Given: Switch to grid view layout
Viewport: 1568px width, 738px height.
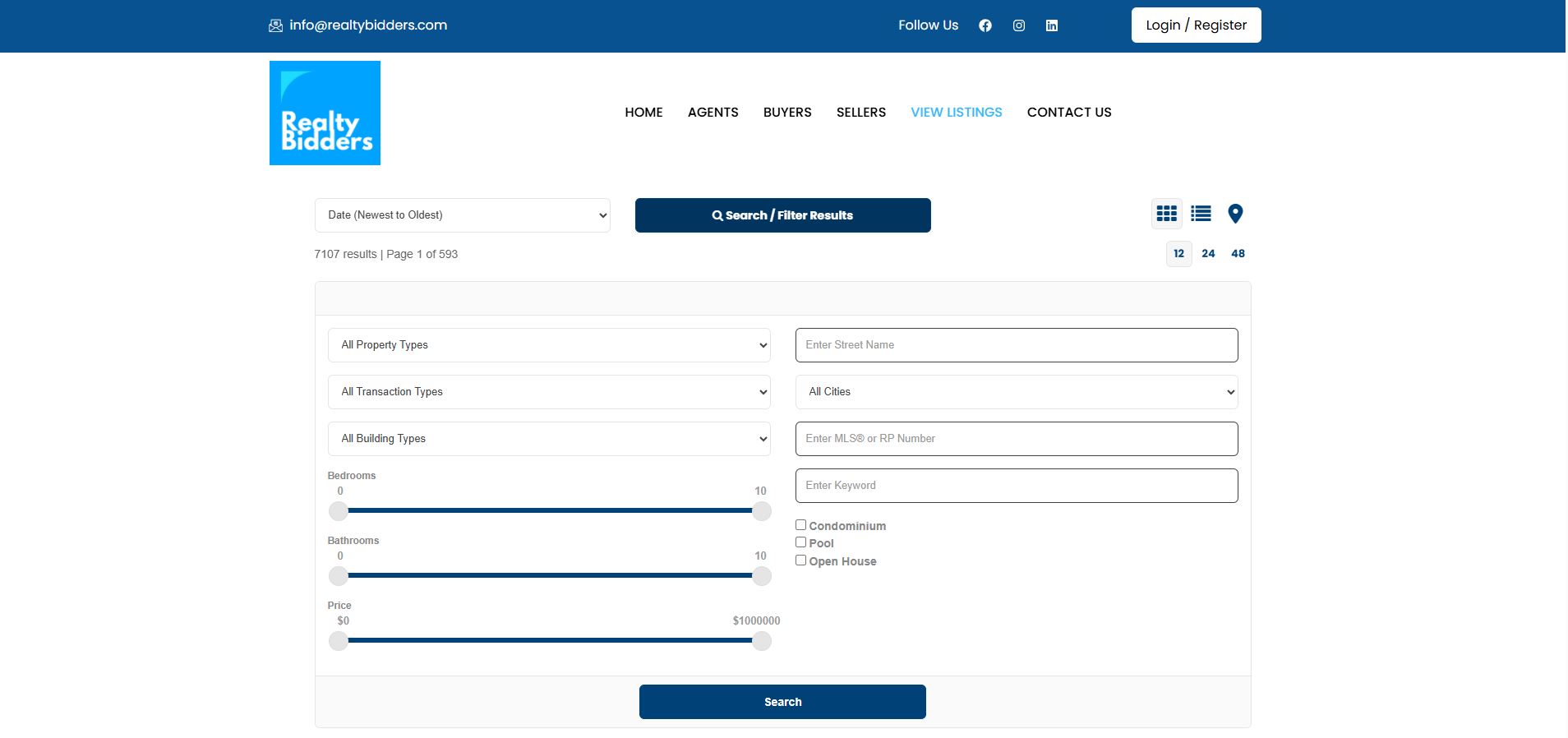Looking at the screenshot, I should point(1166,214).
